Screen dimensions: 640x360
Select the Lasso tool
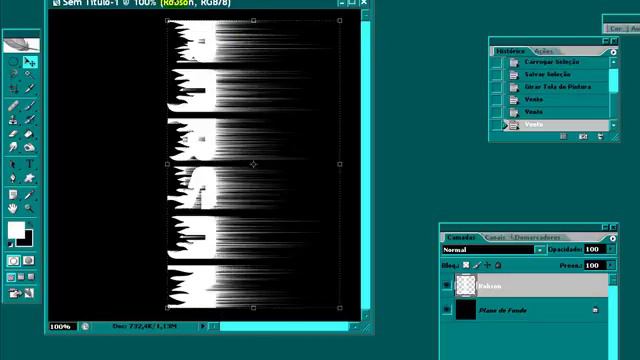[13, 74]
